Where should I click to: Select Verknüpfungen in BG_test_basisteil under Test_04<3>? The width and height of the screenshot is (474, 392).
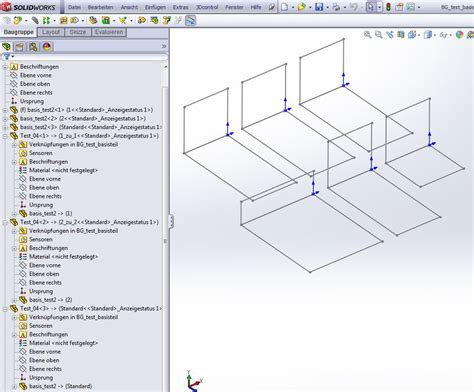click(x=73, y=317)
